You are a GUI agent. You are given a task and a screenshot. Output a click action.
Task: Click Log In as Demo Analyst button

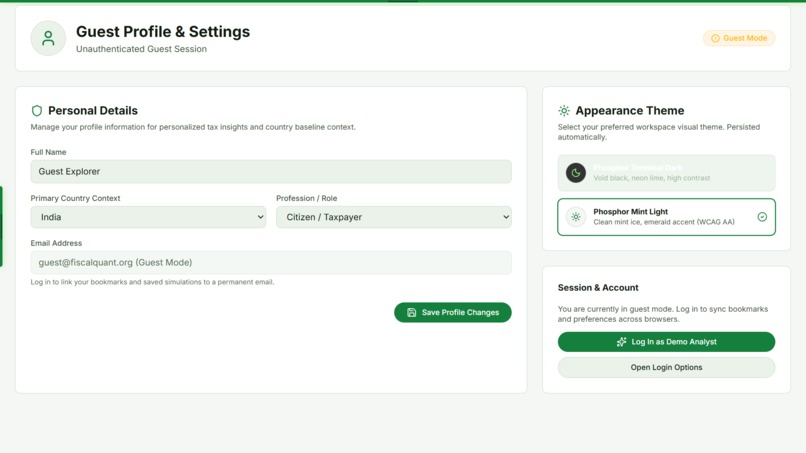666,342
